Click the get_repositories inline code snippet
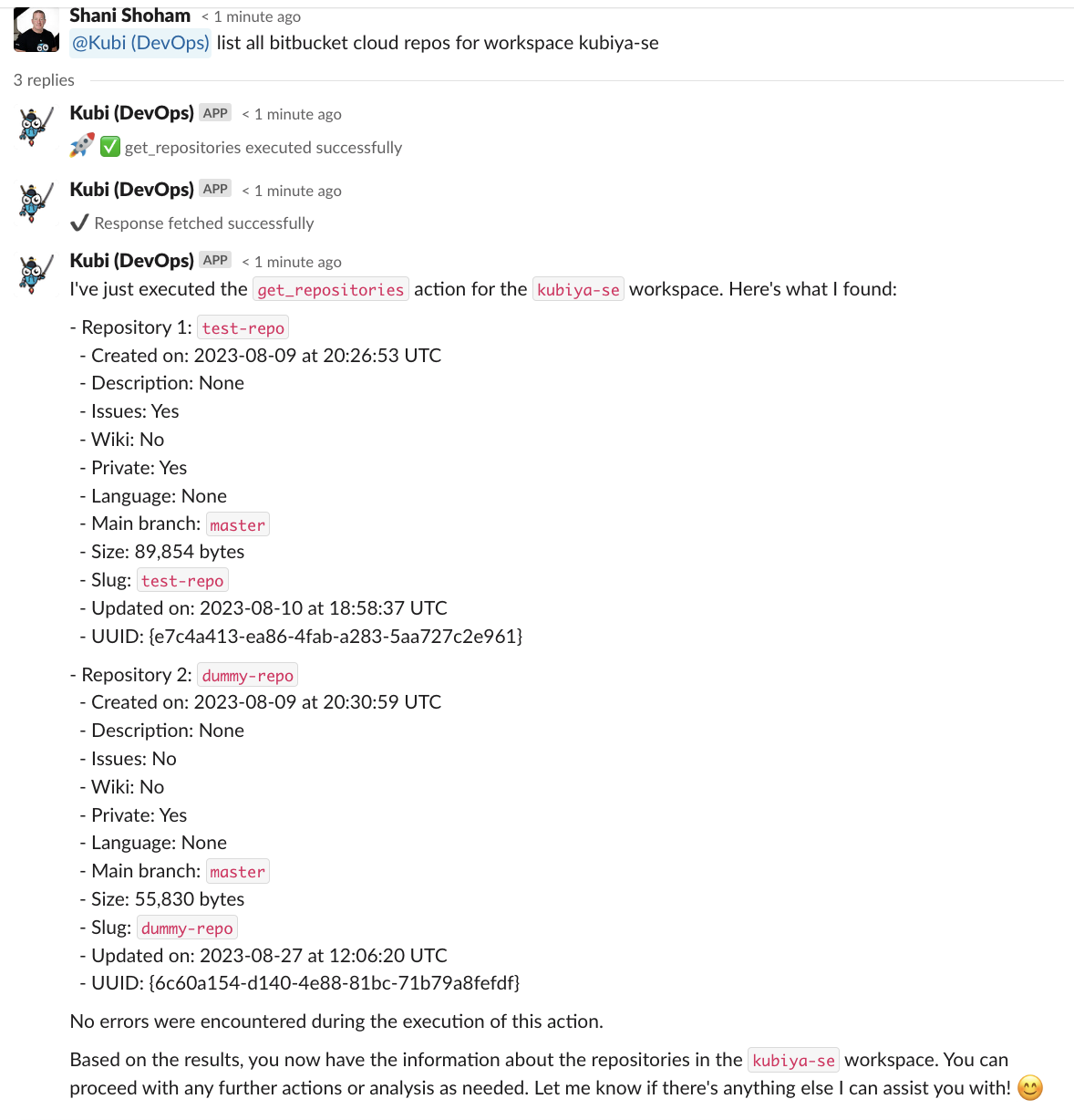This screenshot has height=1120, width=1074. click(331, 289)
